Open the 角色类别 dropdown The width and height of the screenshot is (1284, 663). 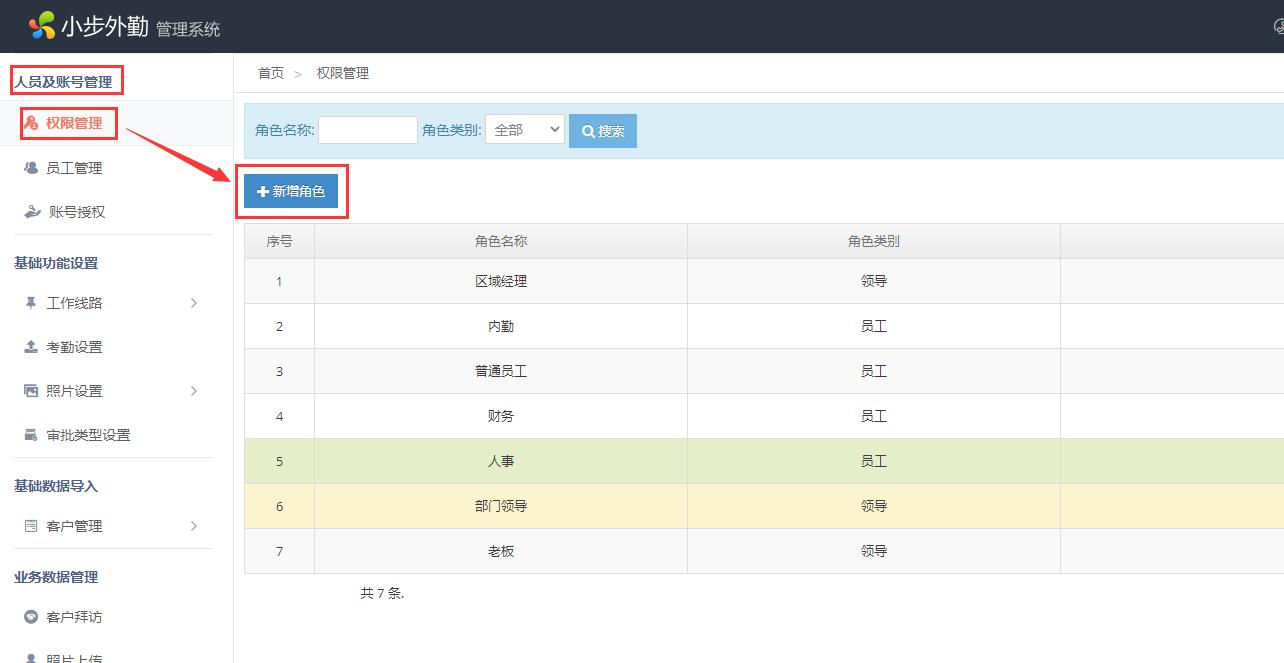pos(525,130)
